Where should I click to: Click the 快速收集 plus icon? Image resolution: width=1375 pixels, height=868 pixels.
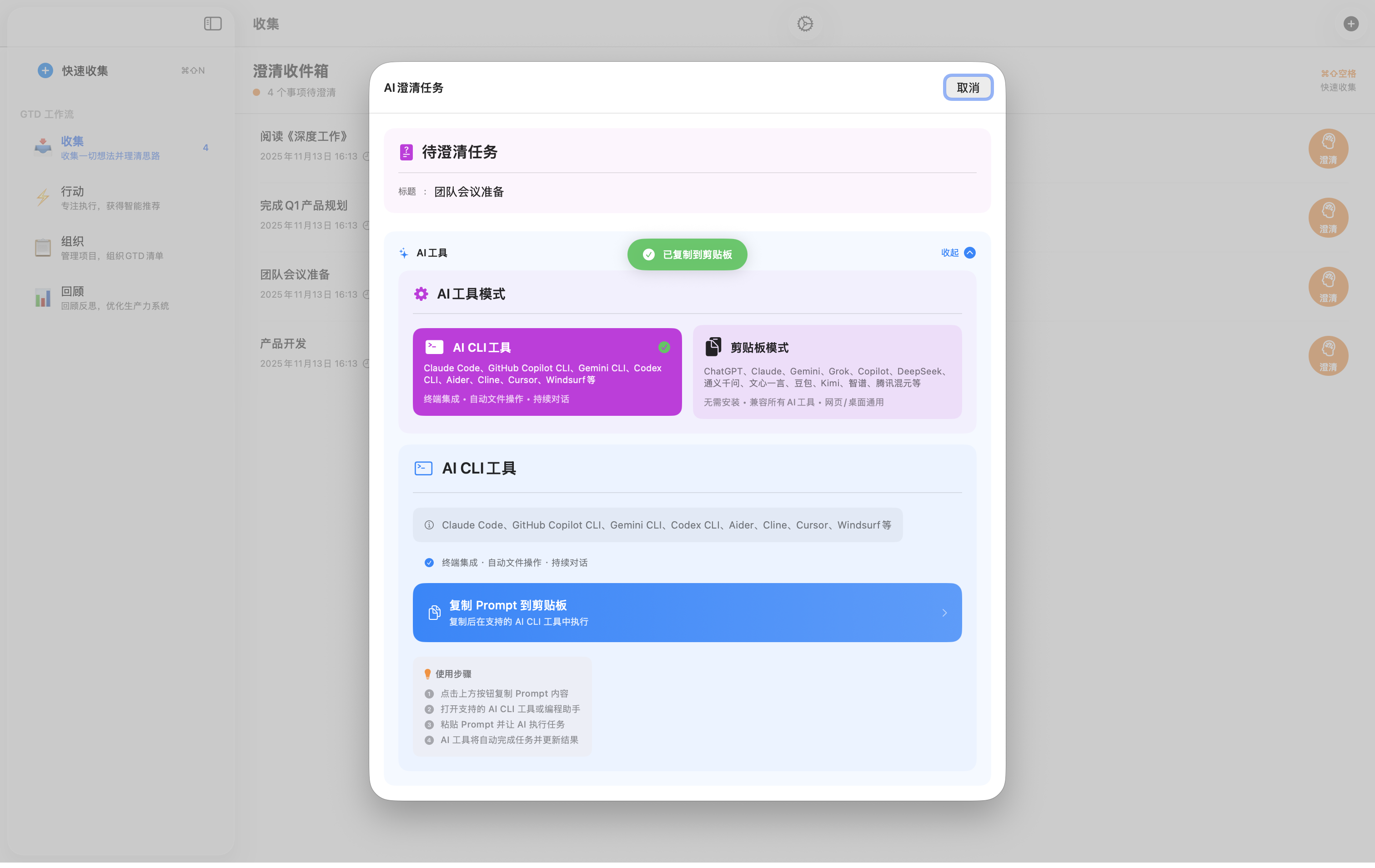coord(45,70)
